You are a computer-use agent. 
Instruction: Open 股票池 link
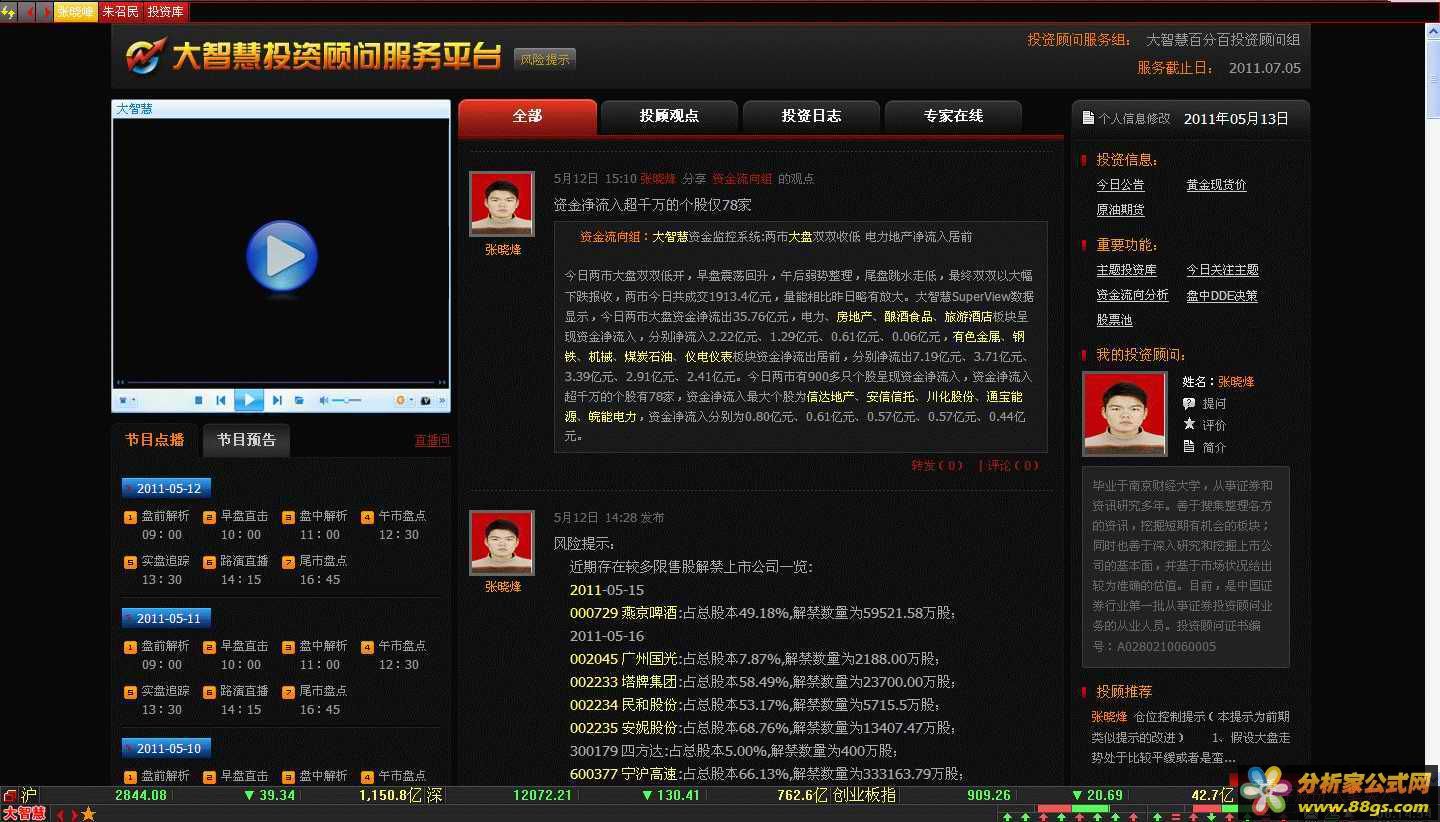(1114, 320)
